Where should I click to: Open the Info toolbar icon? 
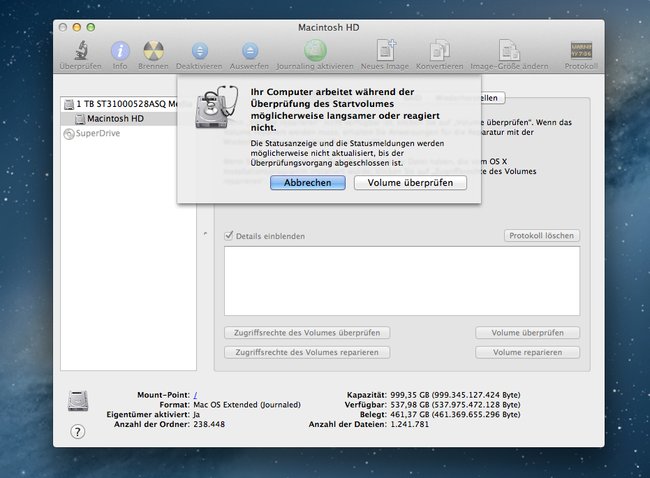pos(120,51)
